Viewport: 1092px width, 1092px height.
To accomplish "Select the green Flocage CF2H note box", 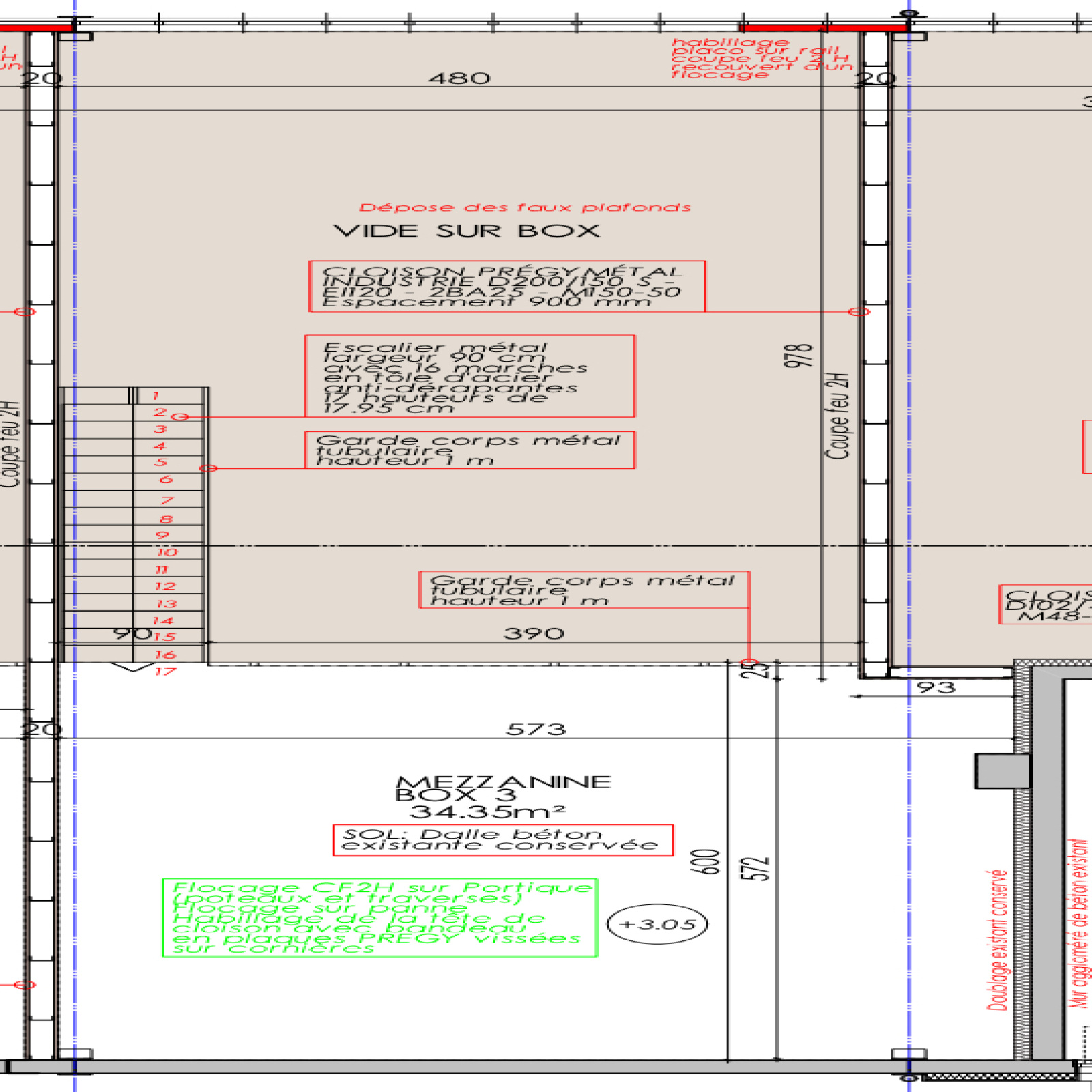I will click(x=380, y=918).
